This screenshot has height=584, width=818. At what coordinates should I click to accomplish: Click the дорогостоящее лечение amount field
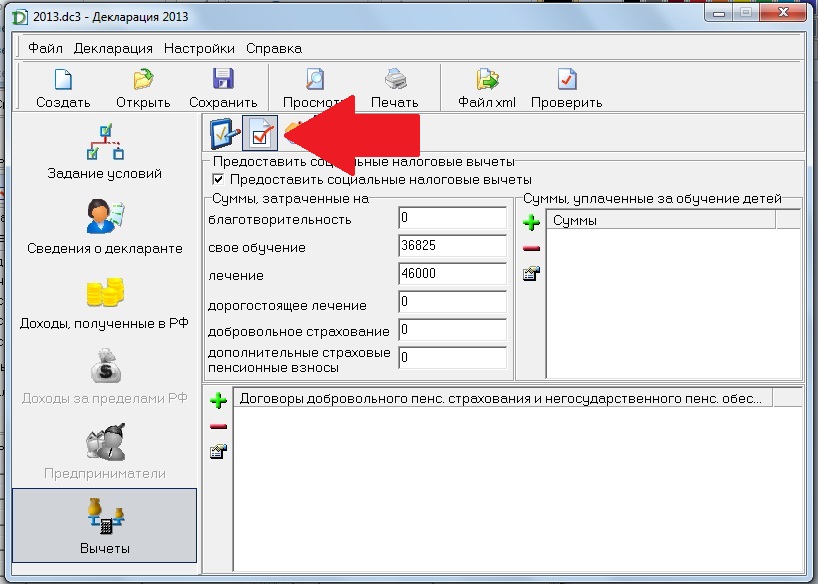pos(452,302)
